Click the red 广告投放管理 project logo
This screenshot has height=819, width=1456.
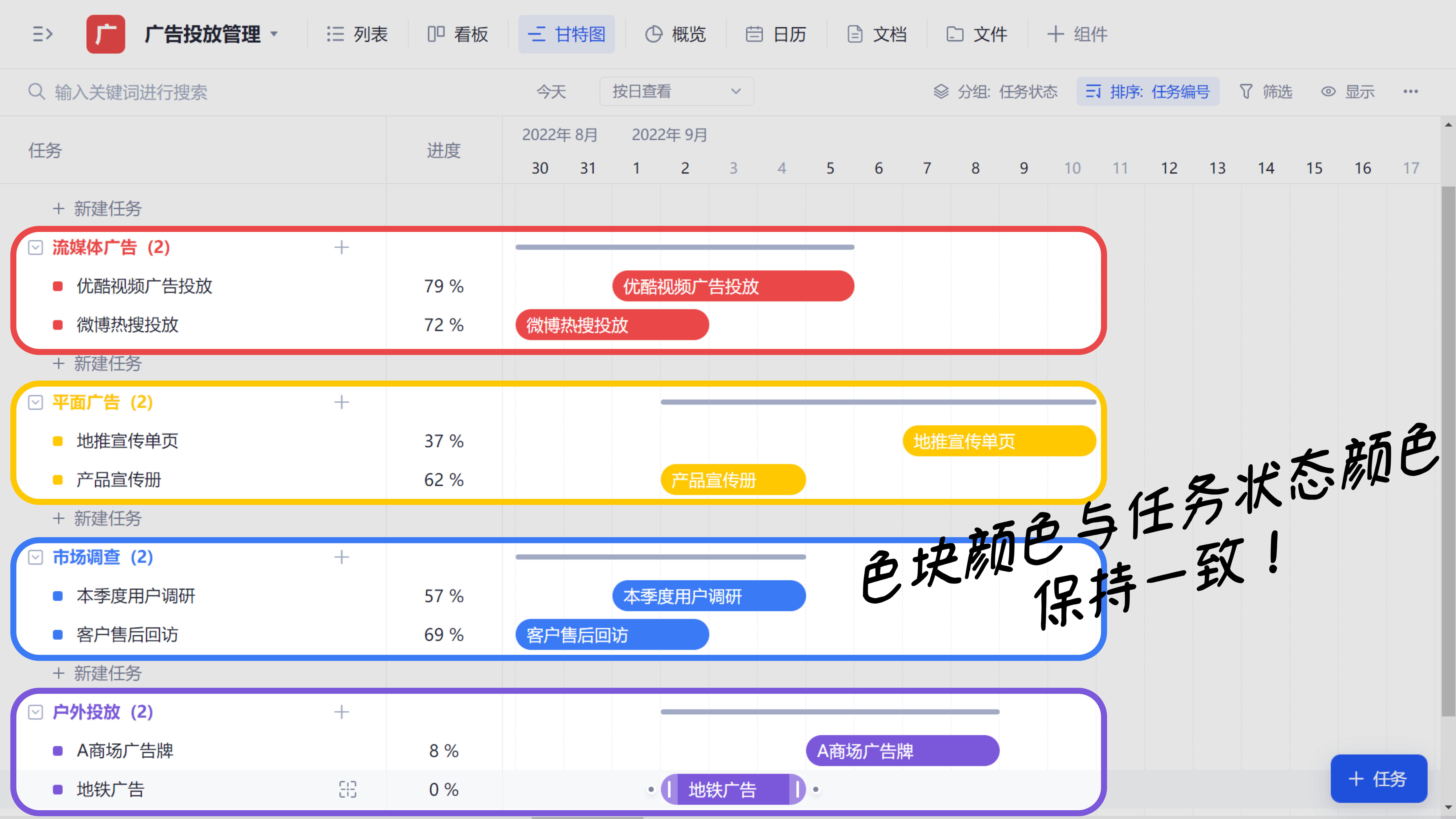106,34
